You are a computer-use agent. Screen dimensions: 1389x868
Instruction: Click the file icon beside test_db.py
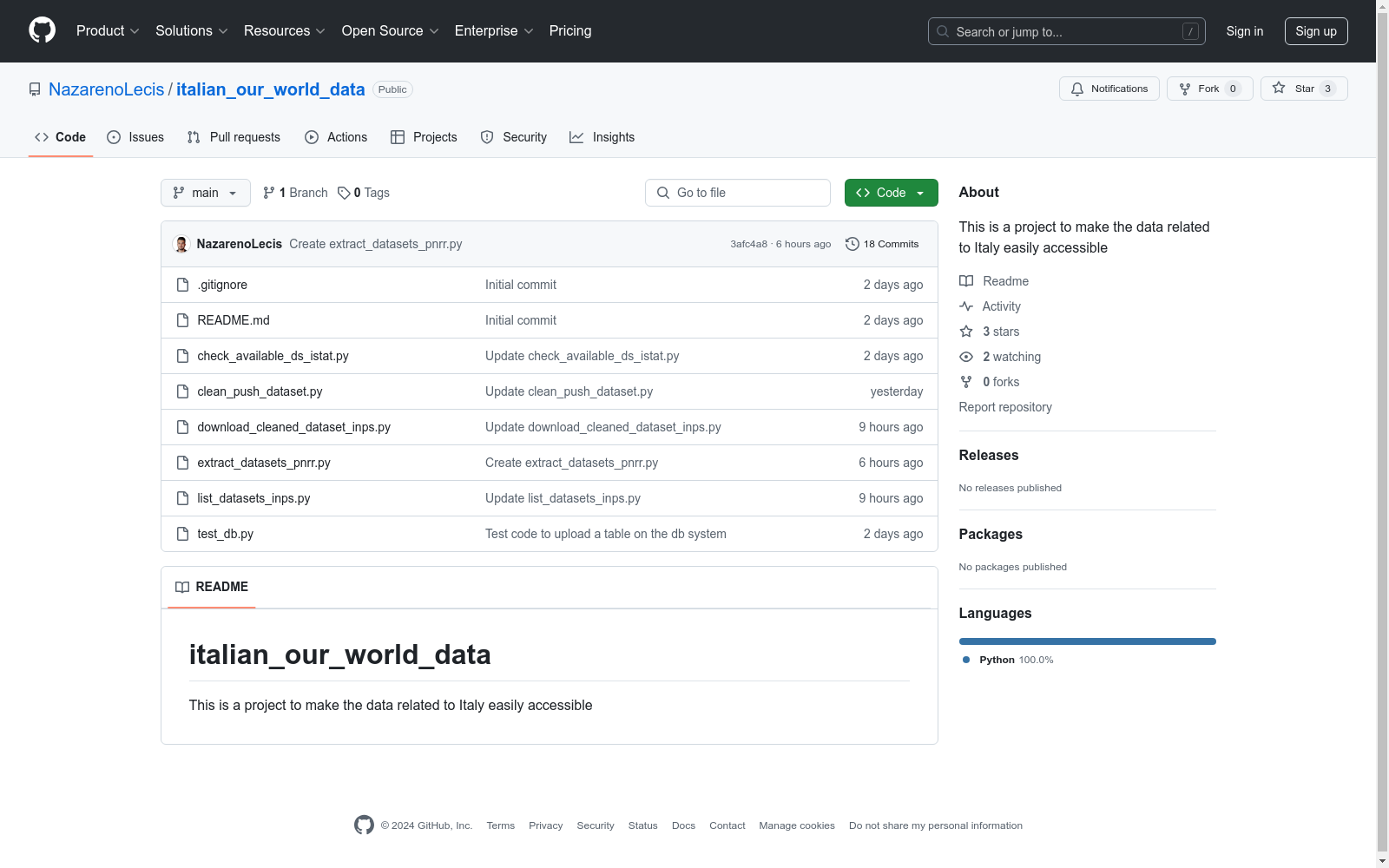(182, 534)
